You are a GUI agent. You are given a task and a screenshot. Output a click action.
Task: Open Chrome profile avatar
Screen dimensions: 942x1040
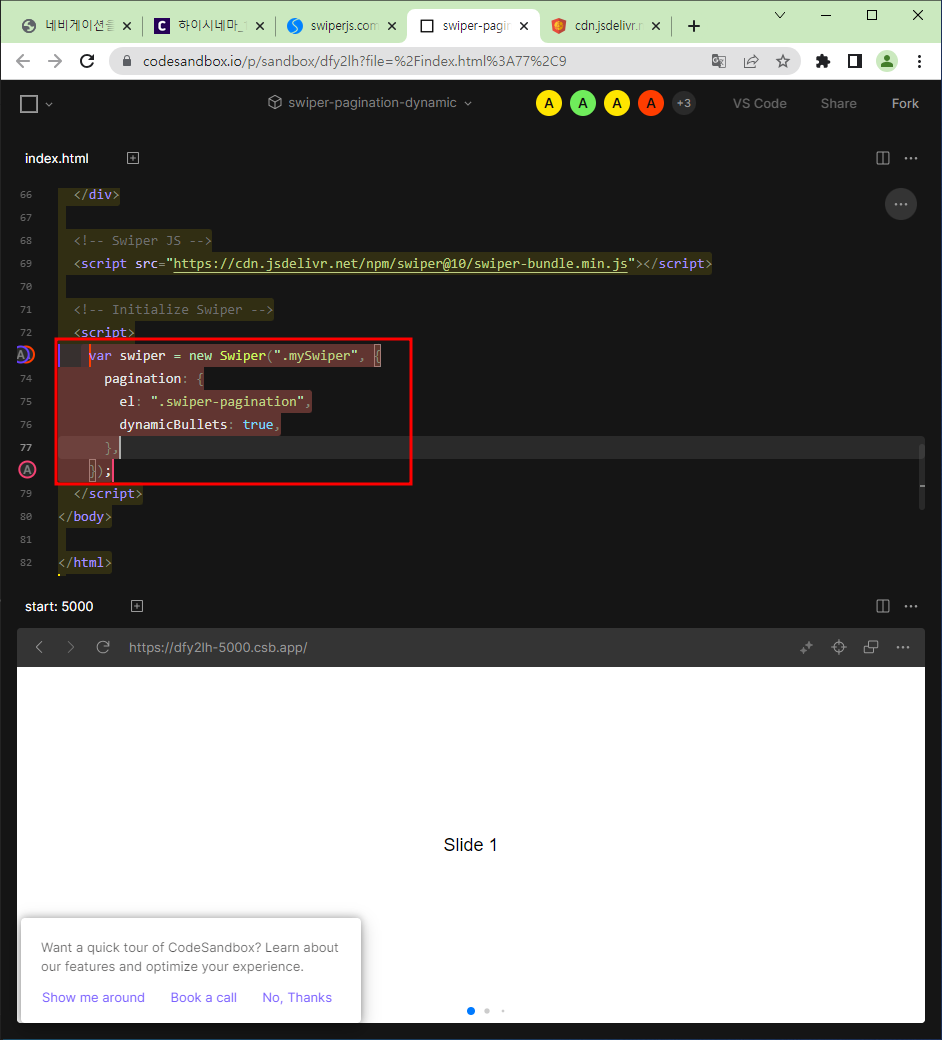(x=886, y=62)
